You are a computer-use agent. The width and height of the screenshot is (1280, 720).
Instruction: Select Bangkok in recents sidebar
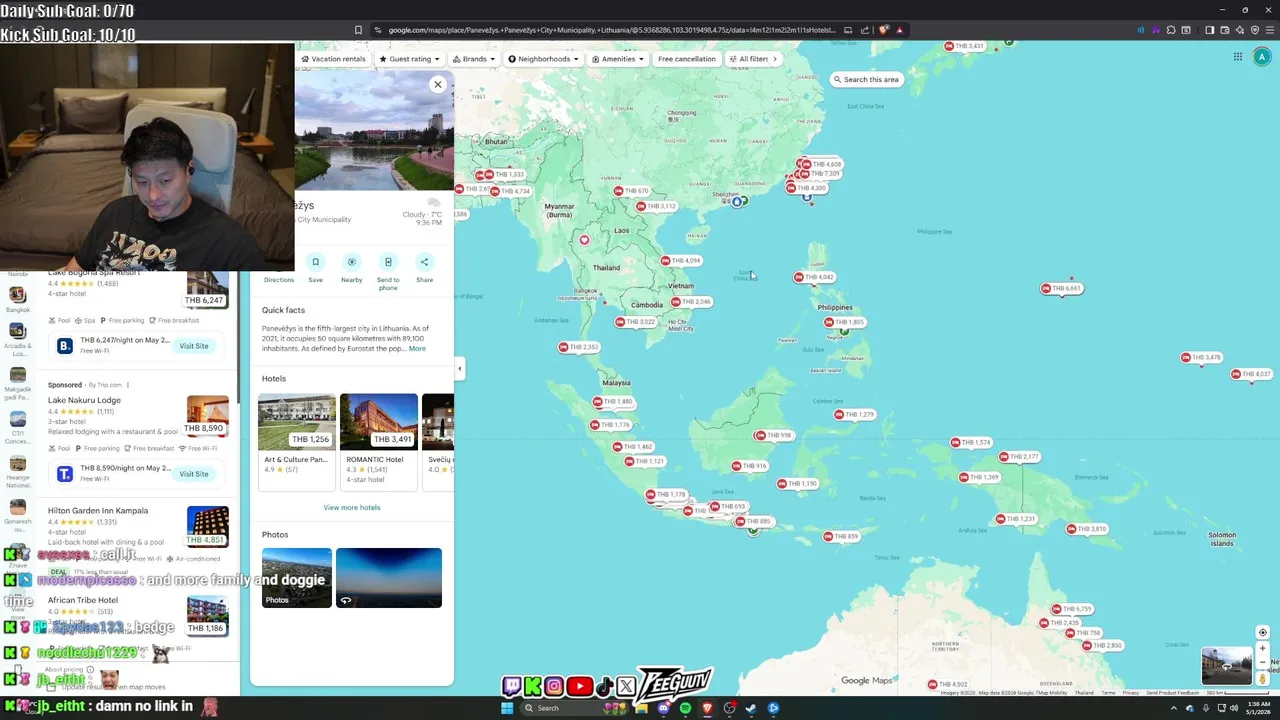[17, 299]
